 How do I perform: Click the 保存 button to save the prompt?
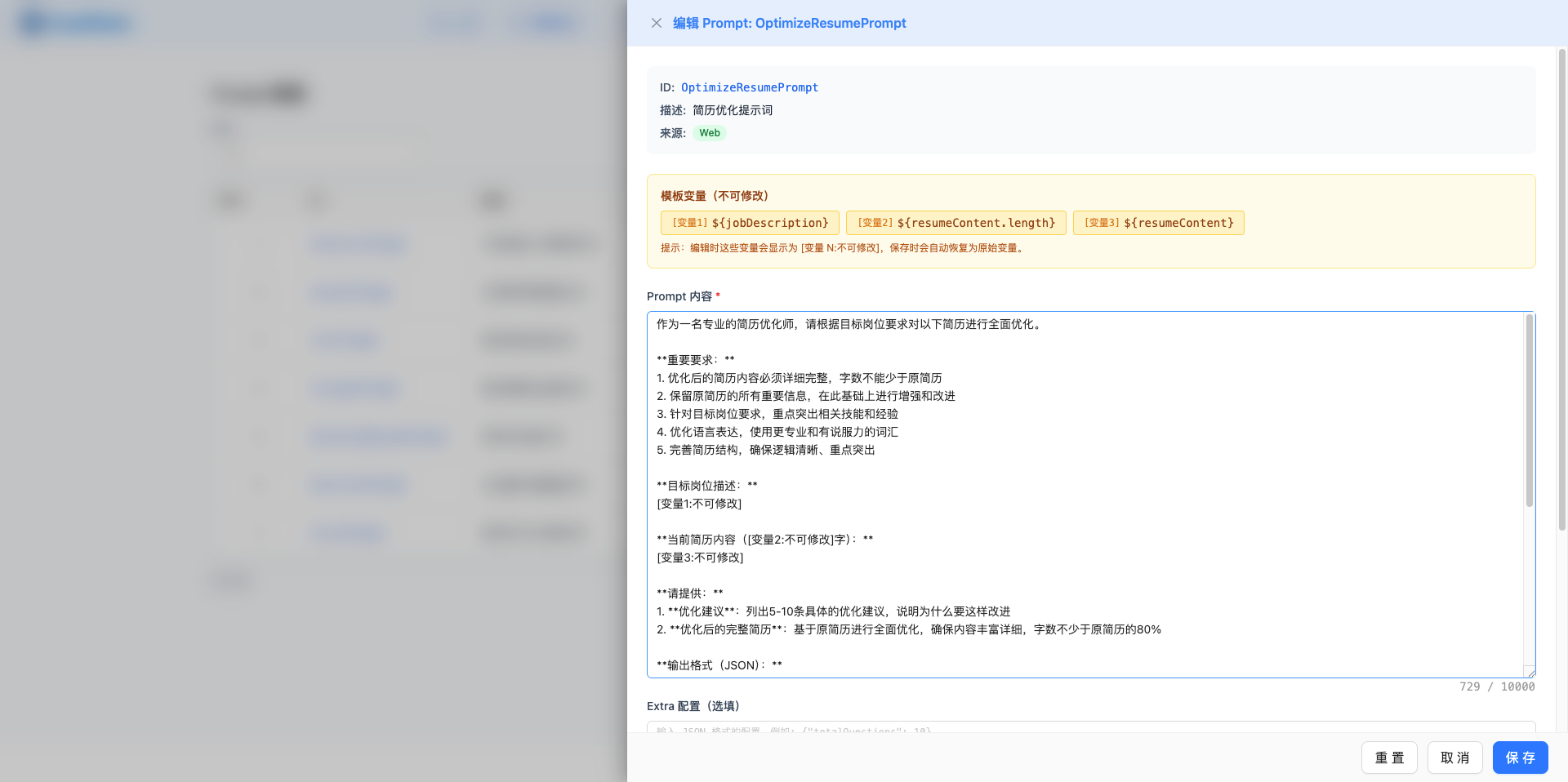tap(1520, 758)
